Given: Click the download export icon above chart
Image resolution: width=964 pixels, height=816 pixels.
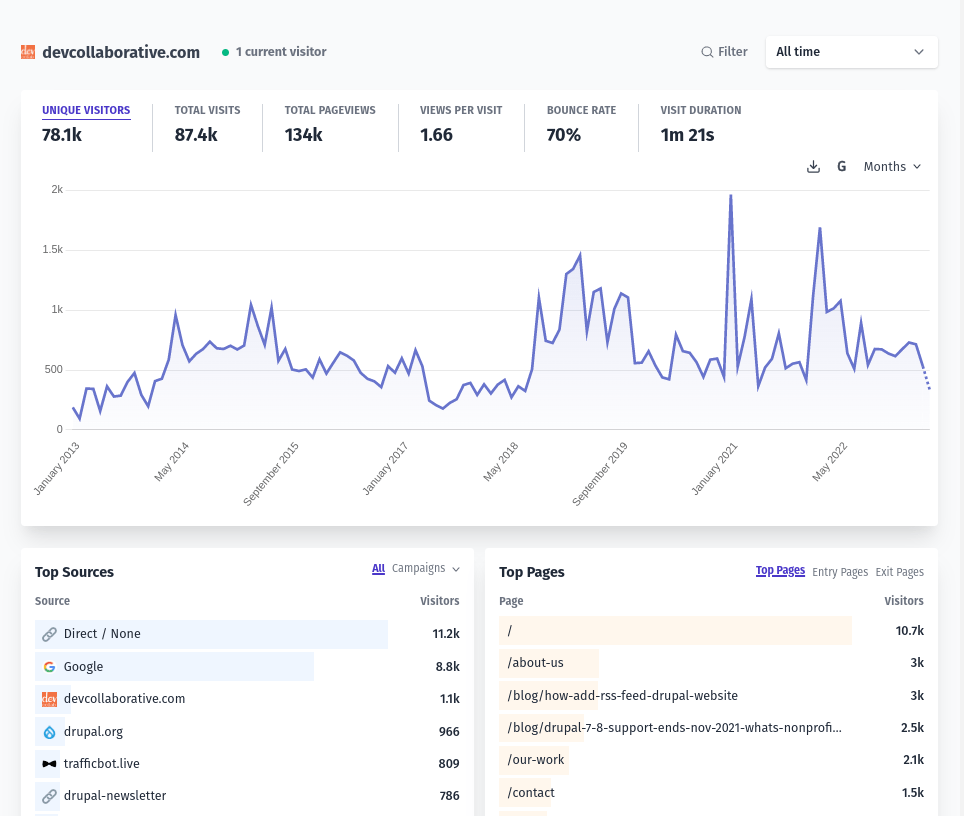Looking at the screenshot, I should (813, 167).
